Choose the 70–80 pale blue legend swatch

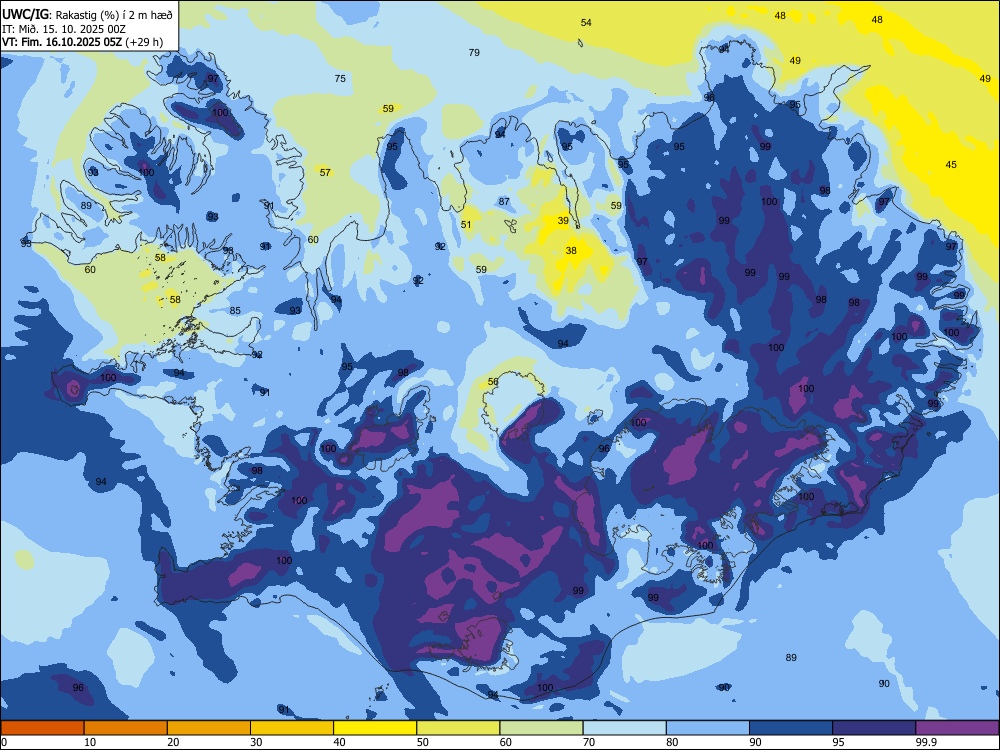point(624,728)
